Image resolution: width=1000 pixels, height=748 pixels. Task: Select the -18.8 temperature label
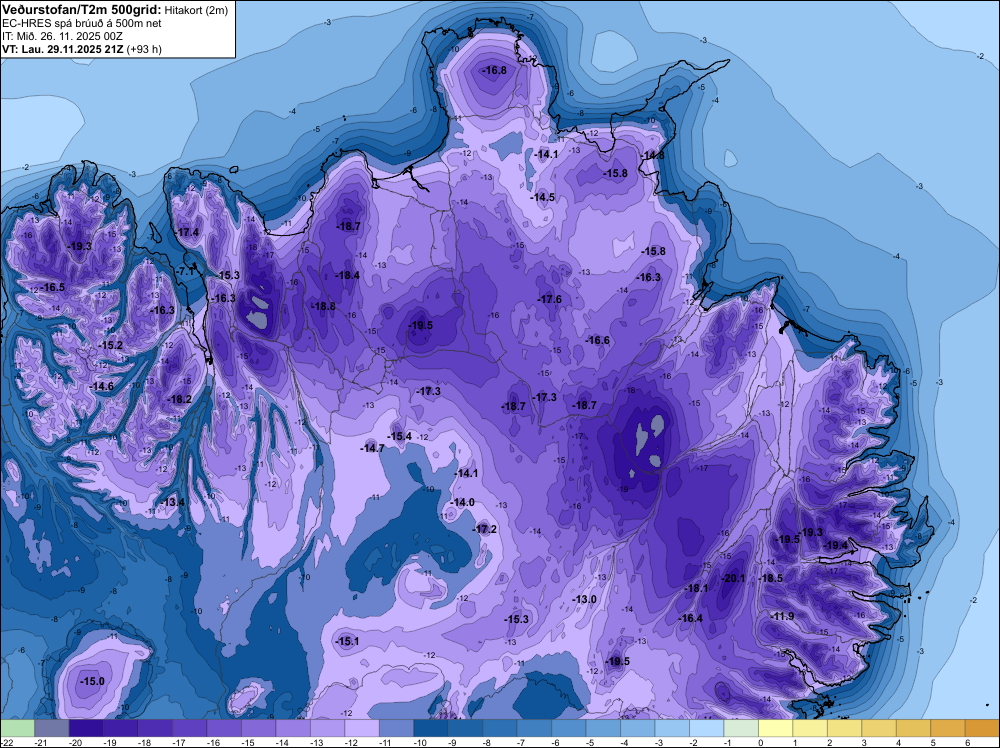pyautogui.click(x=323, y=307)
